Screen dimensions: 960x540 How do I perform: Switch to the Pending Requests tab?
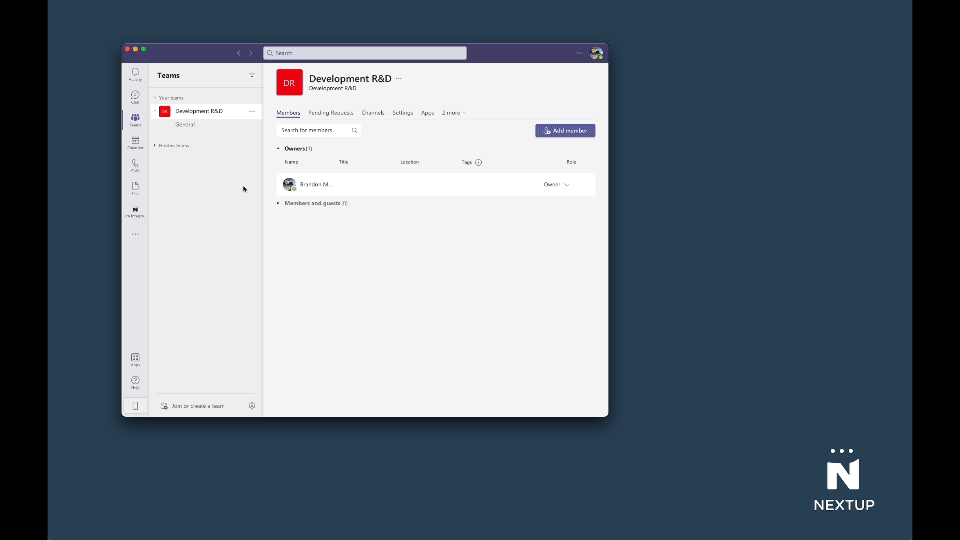point(331,113)
